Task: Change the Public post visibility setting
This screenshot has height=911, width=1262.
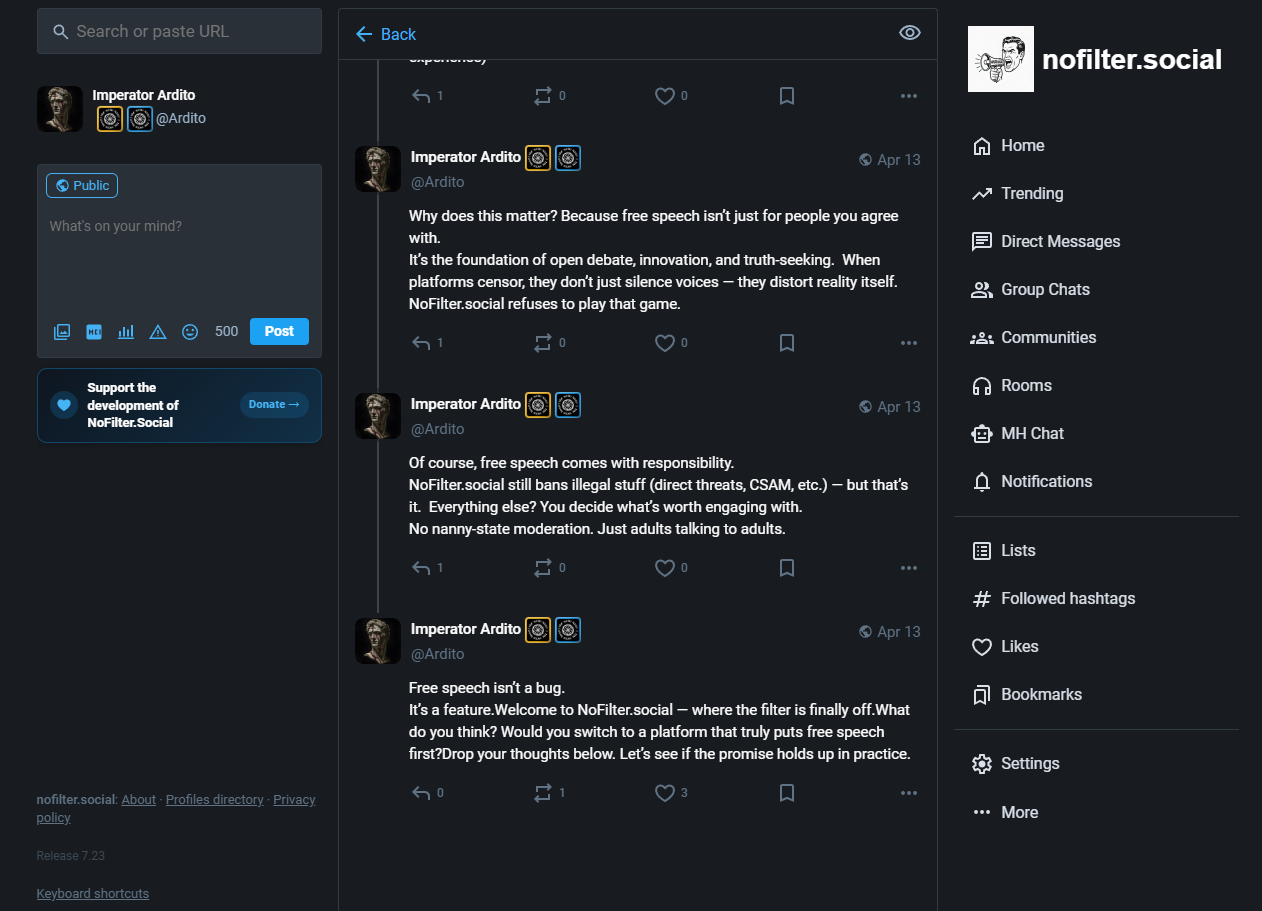Action: [82, 185]
